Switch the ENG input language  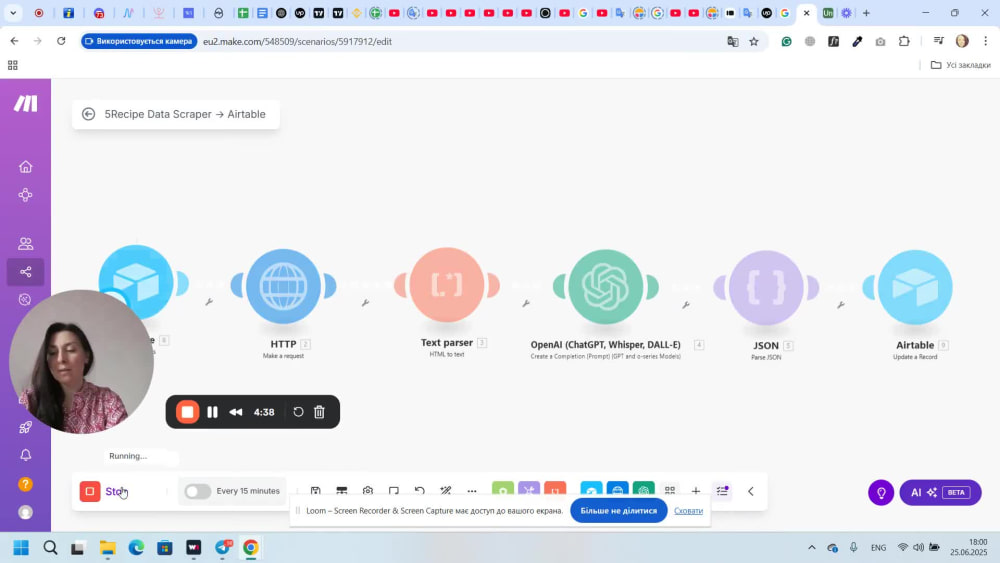[x=878, y=548]
